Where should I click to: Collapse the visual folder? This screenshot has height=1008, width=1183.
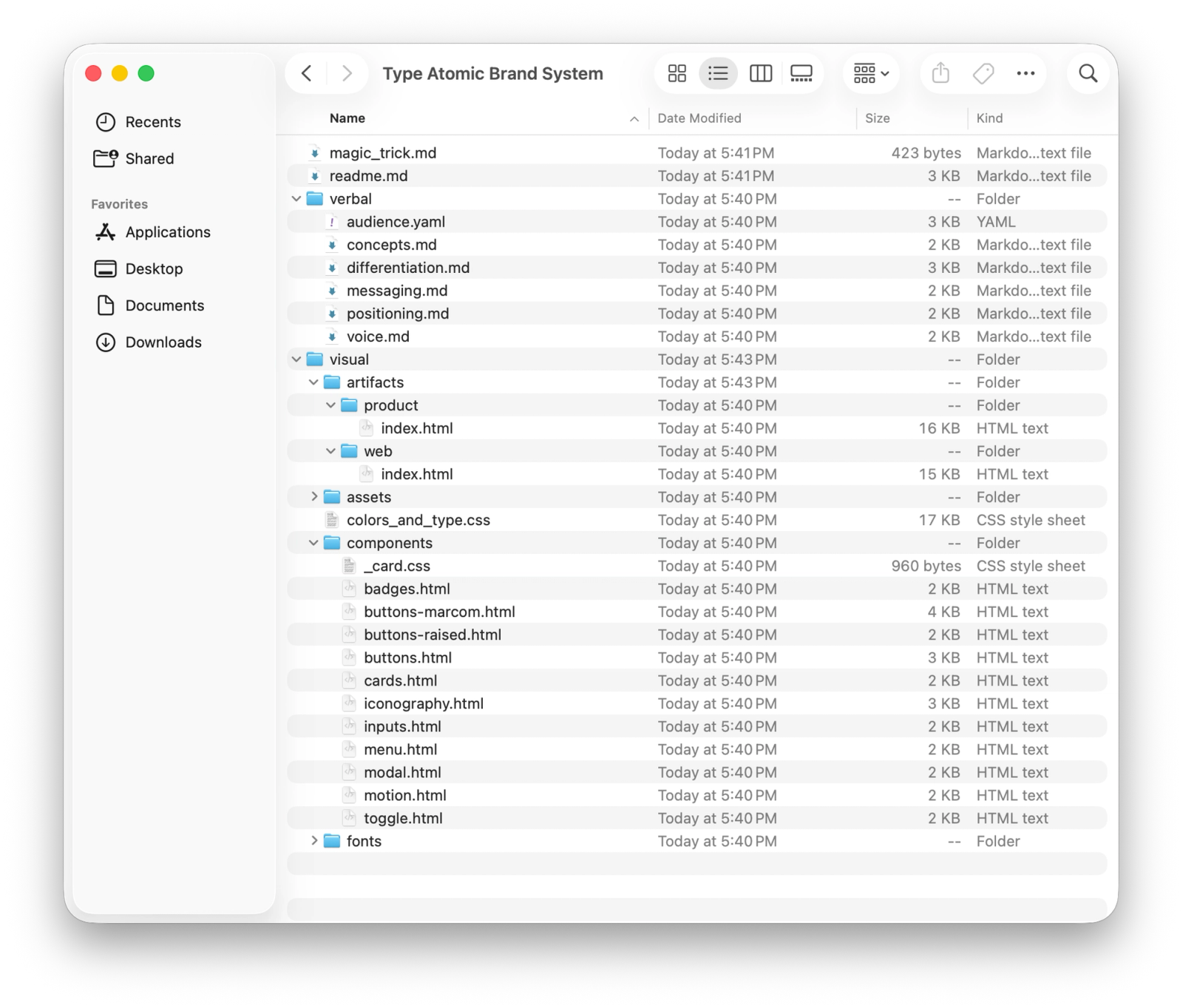pyautogui.click(x=296, y=359)
